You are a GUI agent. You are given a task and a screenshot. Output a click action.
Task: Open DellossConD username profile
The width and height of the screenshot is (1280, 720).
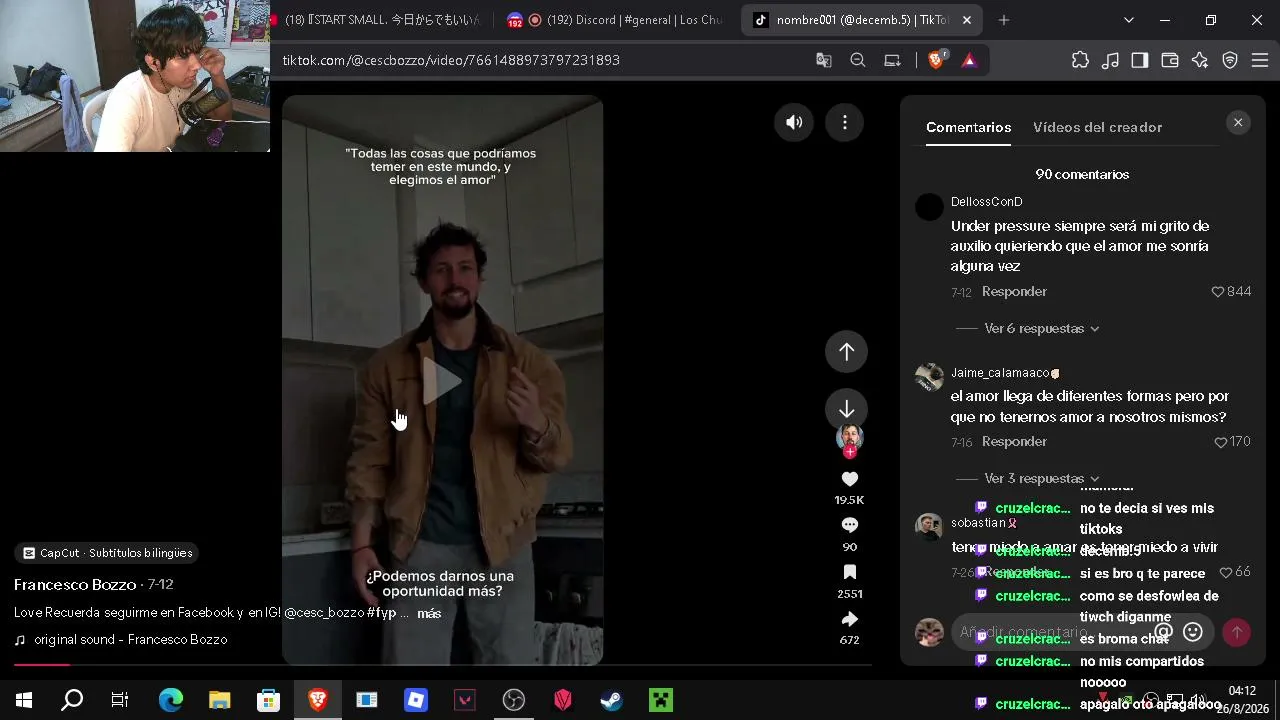tap(986, 202)
